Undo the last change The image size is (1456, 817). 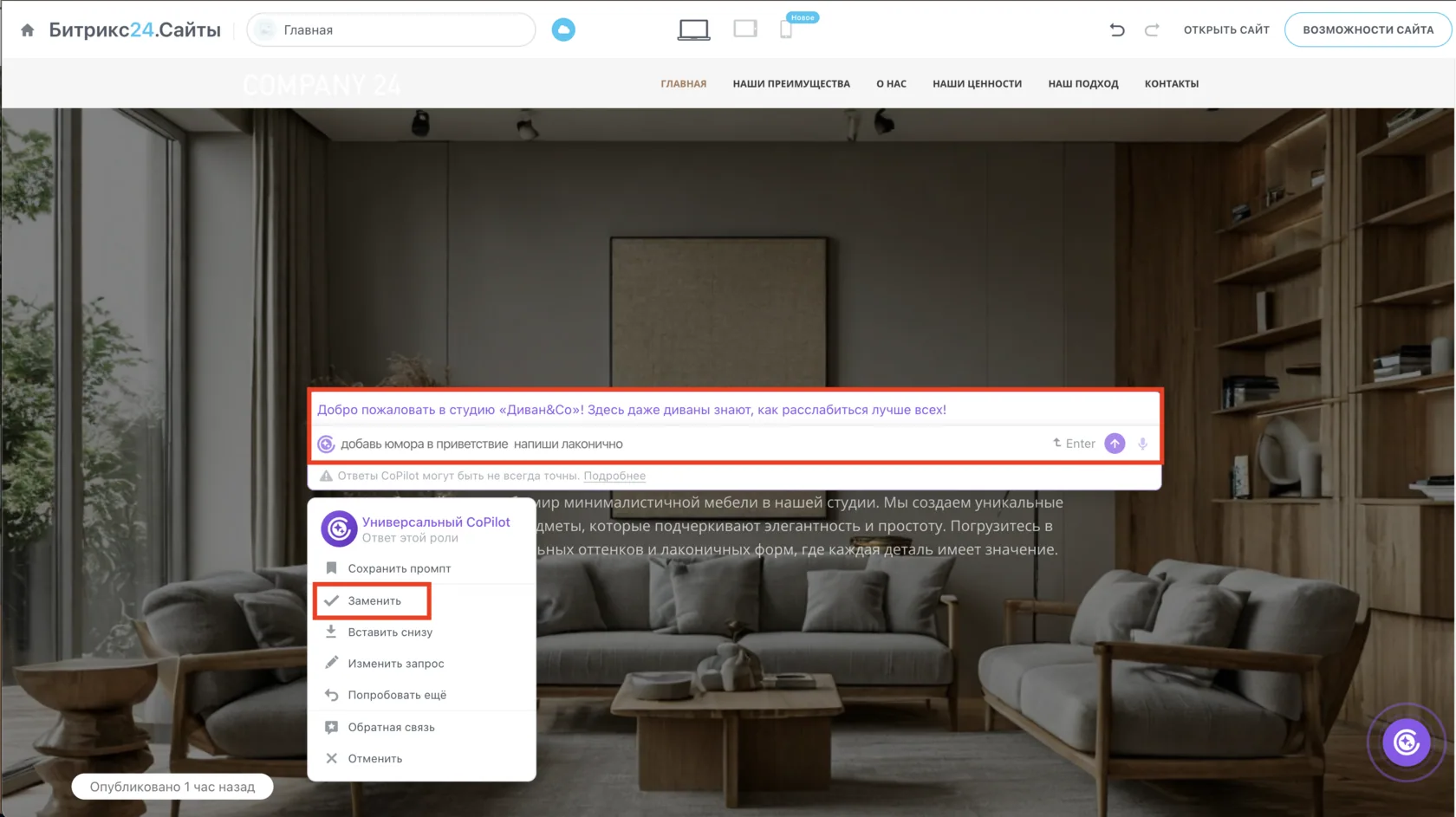point(1117,29)
